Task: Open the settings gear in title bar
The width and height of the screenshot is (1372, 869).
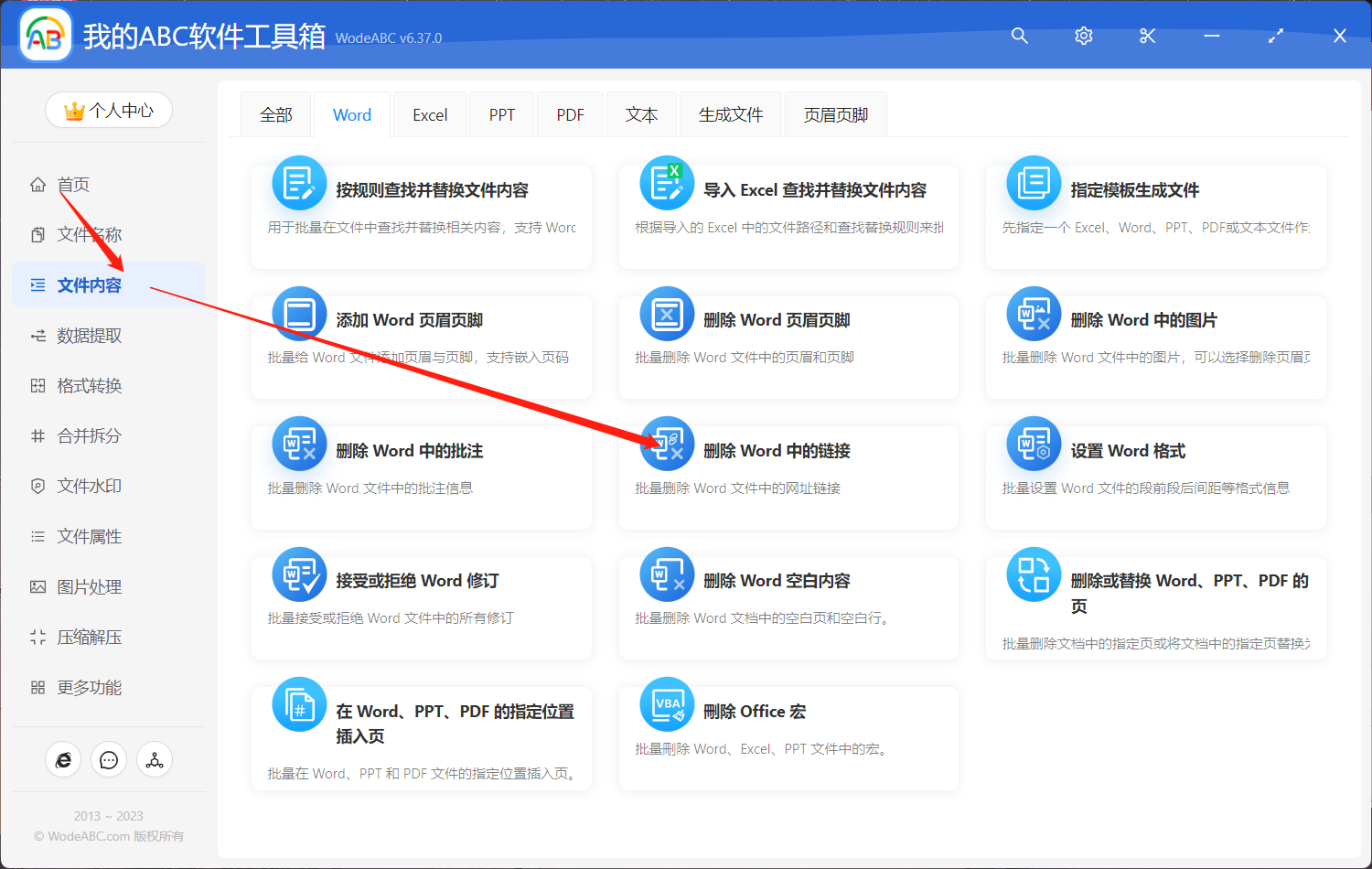Action: 1083,36
